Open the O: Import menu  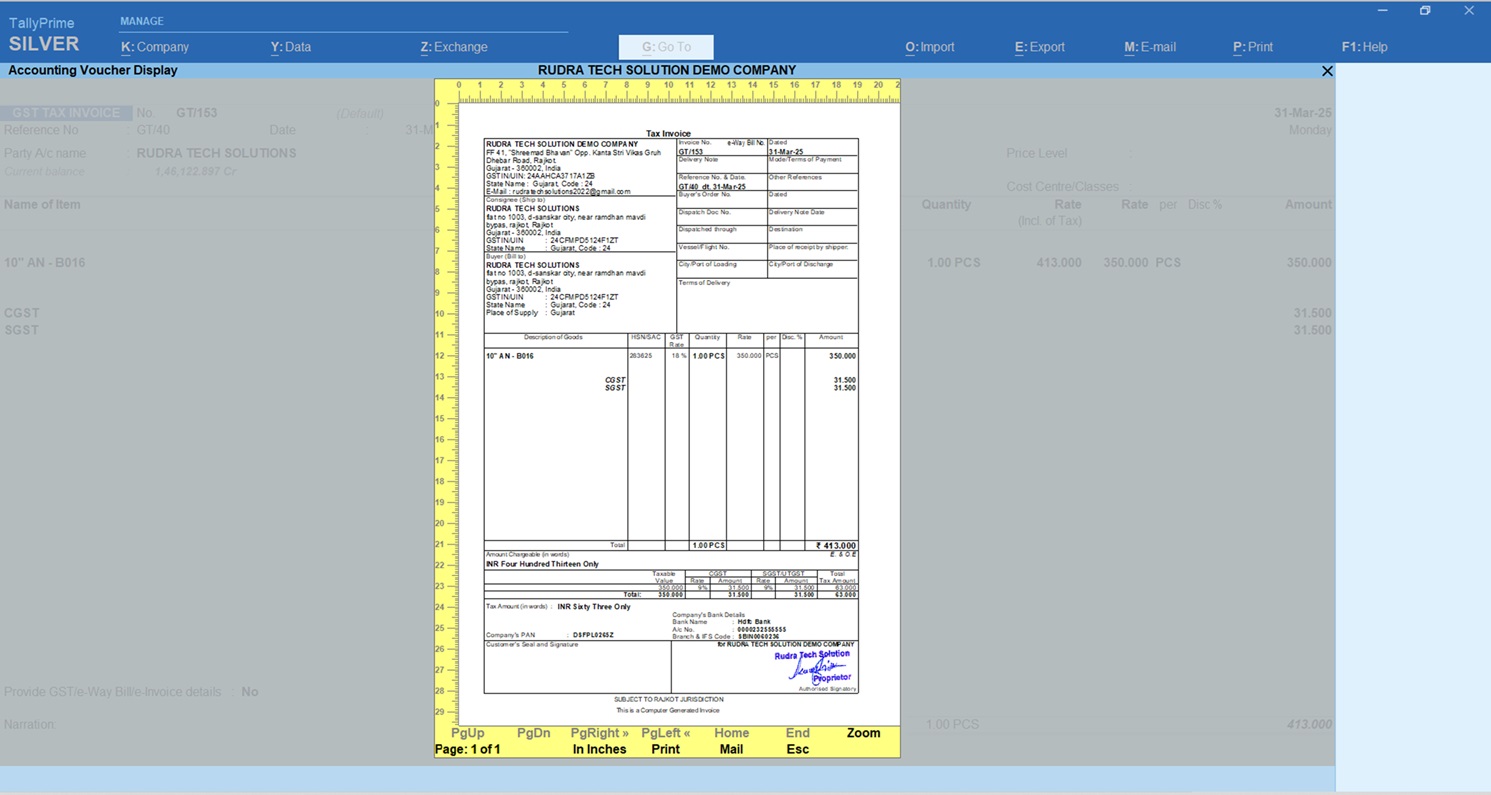pos(930,47)
